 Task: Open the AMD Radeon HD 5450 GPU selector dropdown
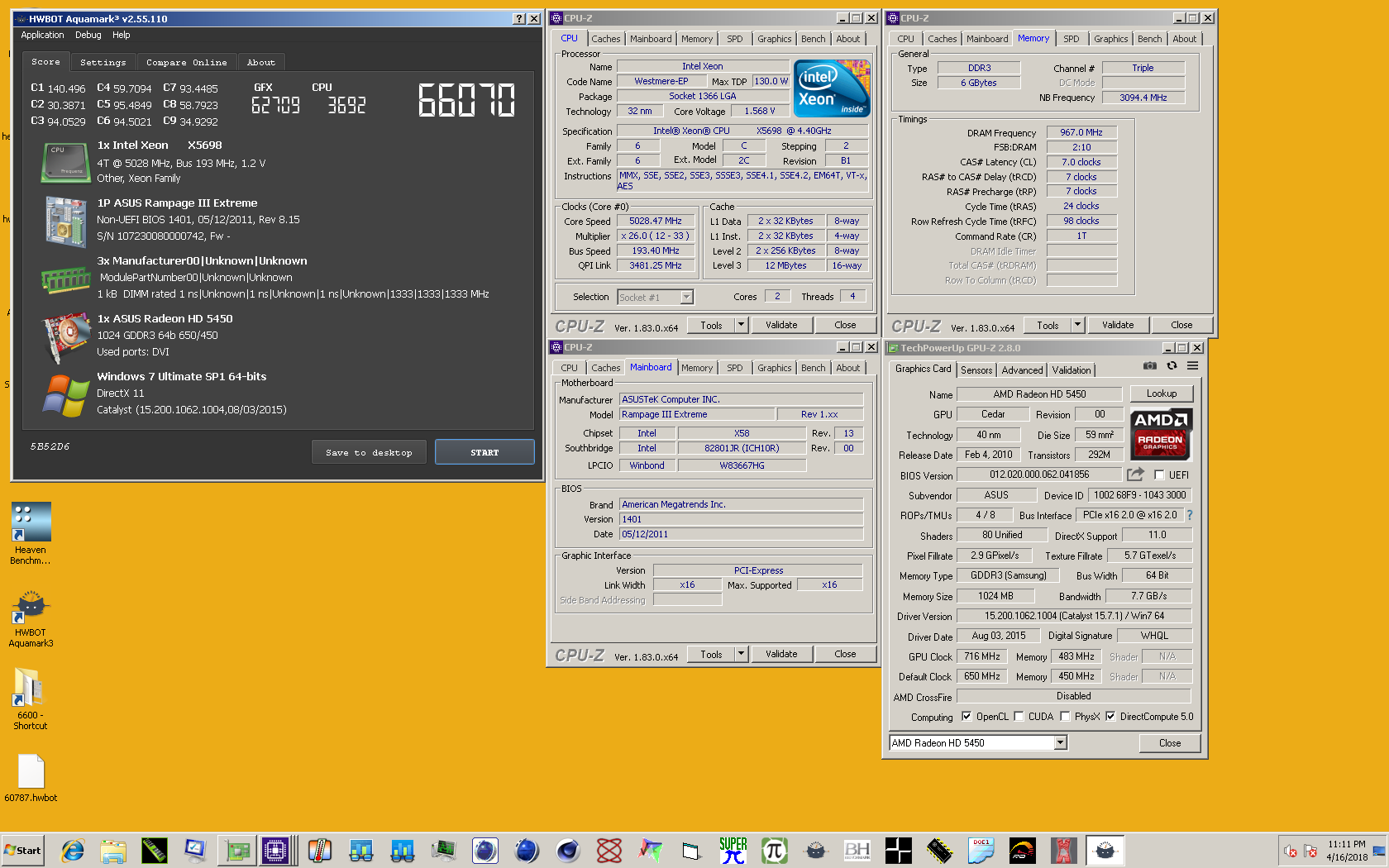pyautogui.click(x=1060, y=742)
